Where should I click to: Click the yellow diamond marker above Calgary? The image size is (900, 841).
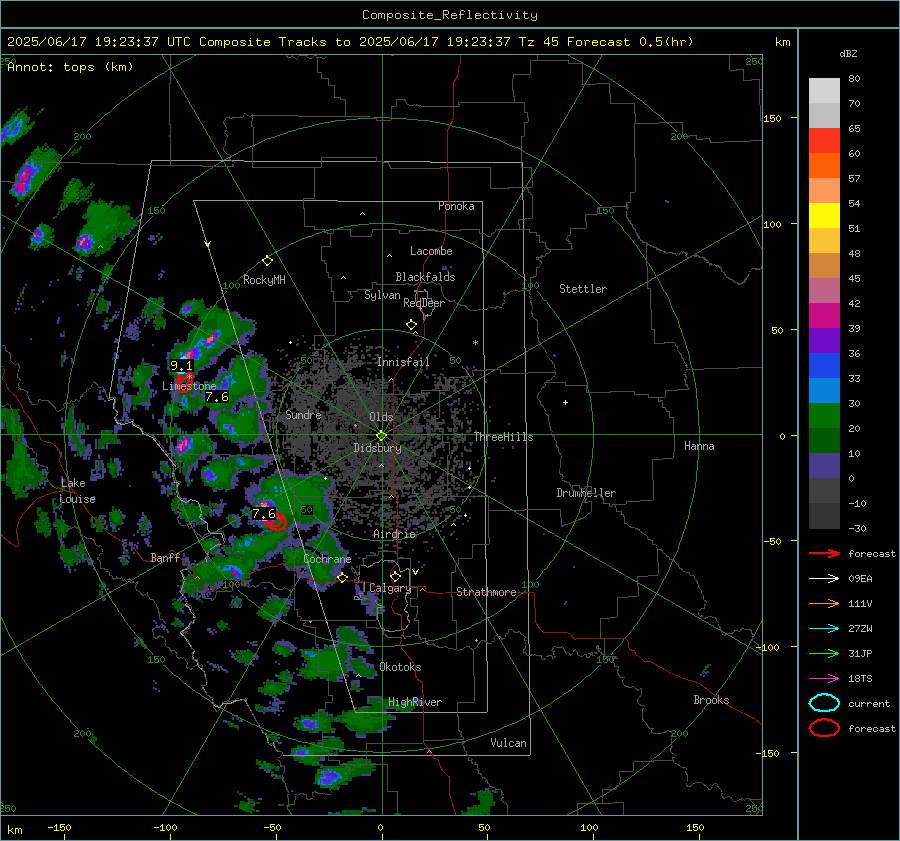(395, 576)
